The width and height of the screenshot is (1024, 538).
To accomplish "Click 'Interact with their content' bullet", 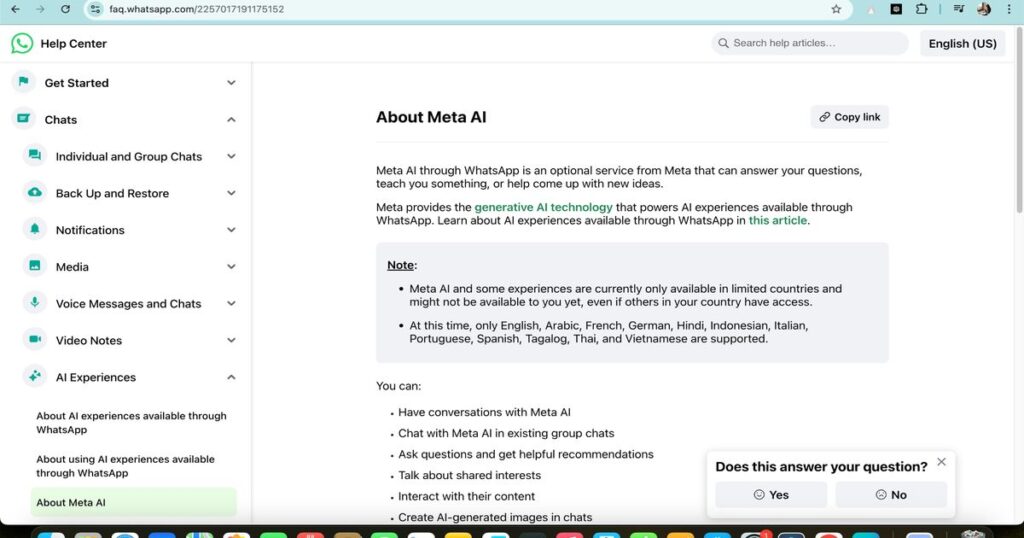I will [466, 496].
